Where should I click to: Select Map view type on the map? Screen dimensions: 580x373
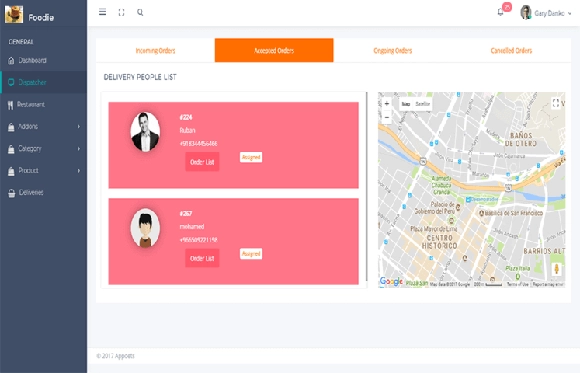[x=406, y=104]
